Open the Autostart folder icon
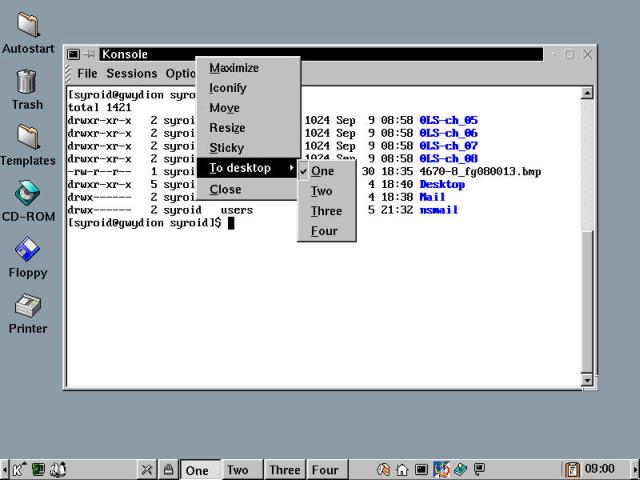Image resolution: width=640 pixels, height=480 pixels. coord(27,26)
